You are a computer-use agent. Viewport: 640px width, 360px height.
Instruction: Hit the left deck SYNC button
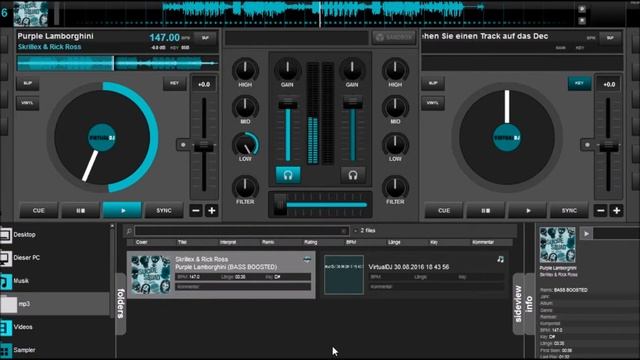point(164,211)
